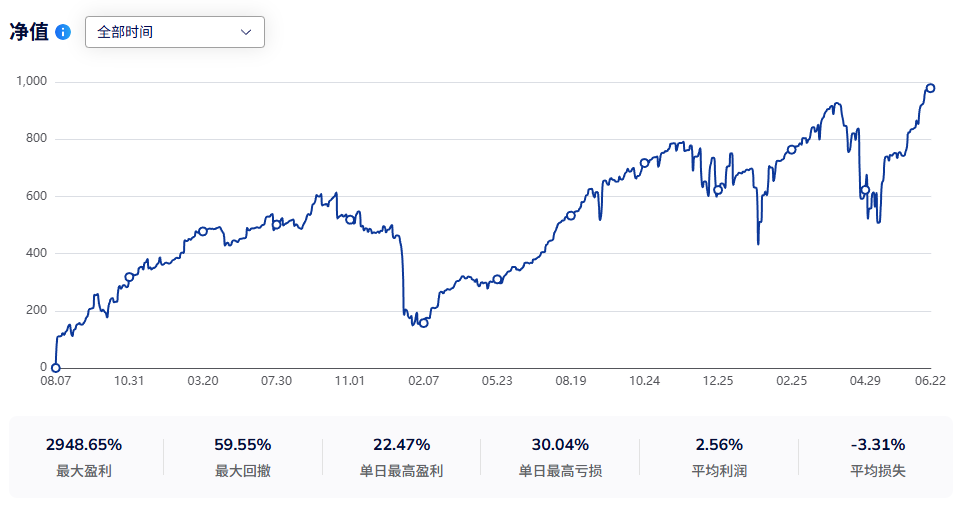Click the 06.22 x-axis date label

931,381
